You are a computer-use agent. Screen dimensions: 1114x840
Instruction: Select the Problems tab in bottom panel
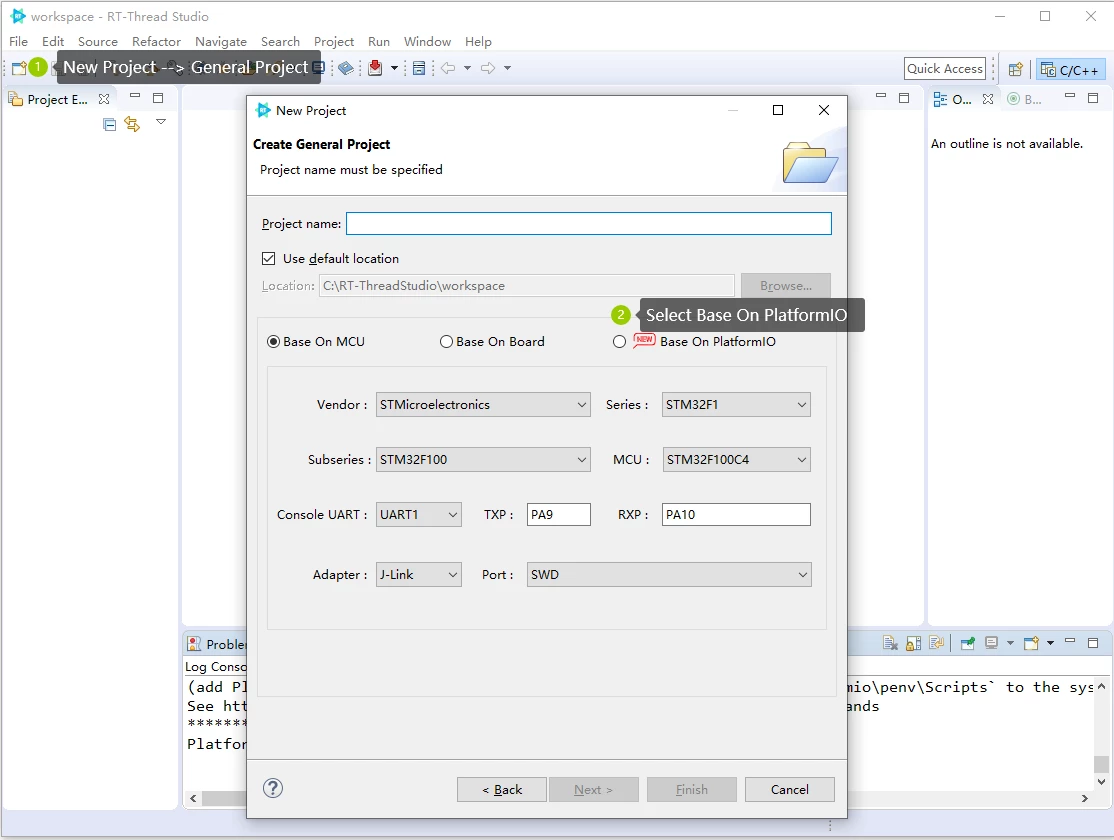(x=216, y=644)
